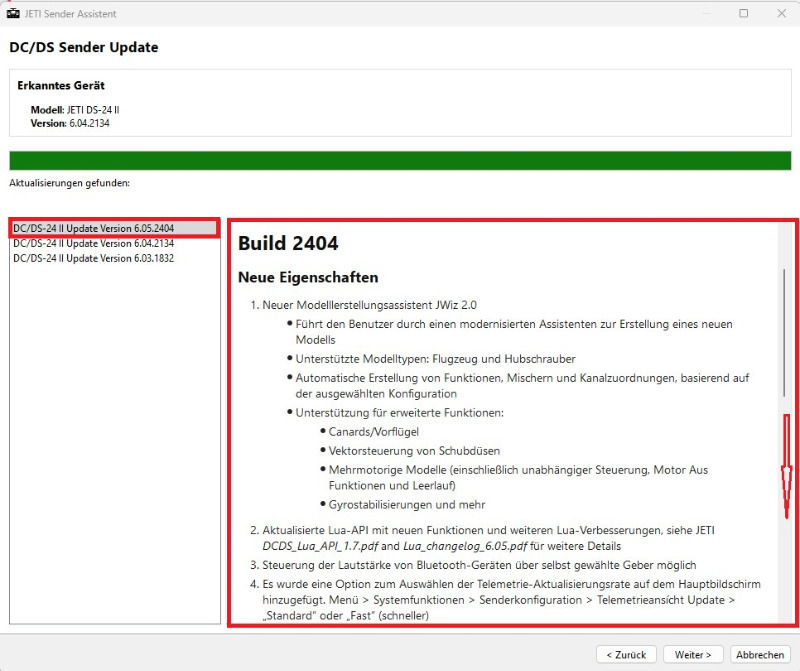Click the 'Modell: JETI DS-24 II' line
The height and width of the screenshot is (671, 800).
[x=75, y=110]
